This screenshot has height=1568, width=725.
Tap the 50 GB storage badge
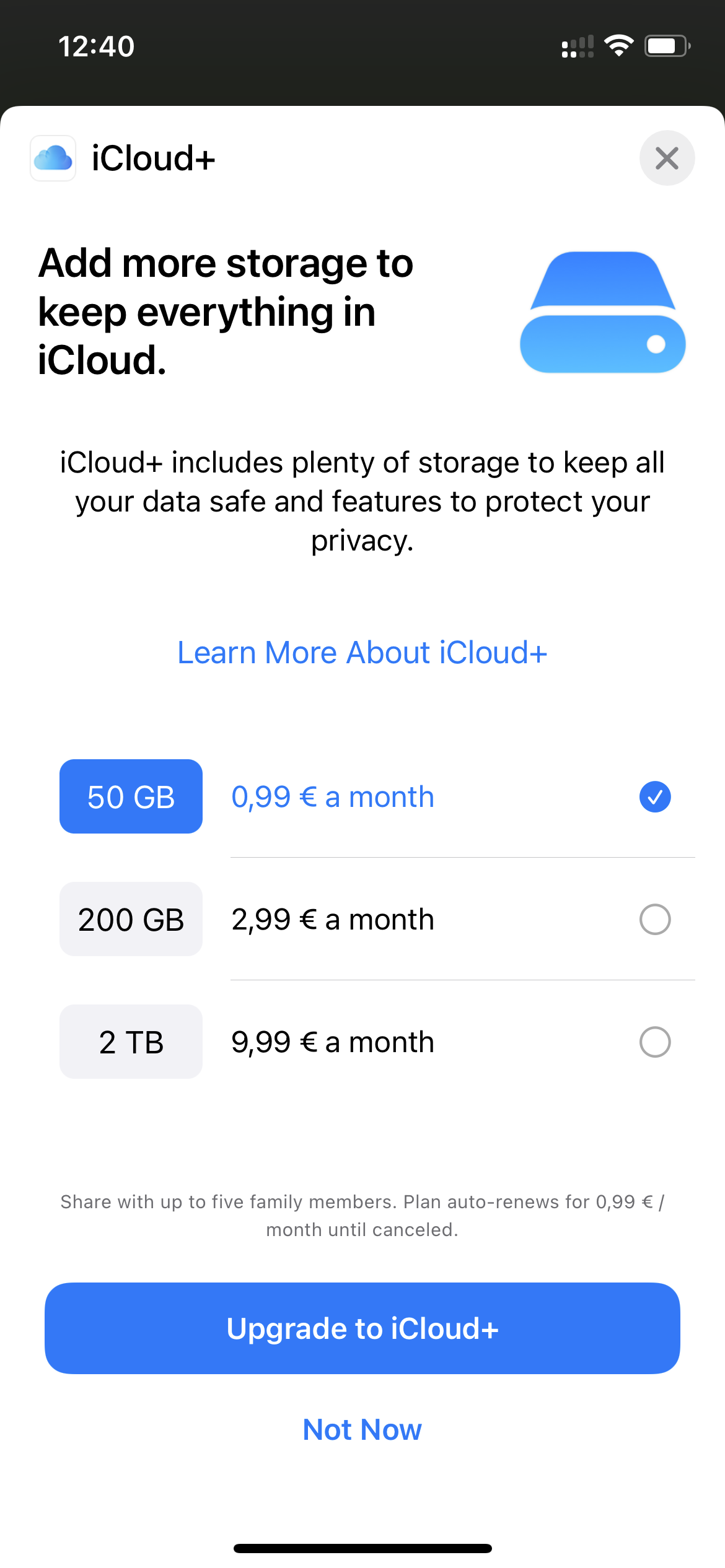(131, 796)
